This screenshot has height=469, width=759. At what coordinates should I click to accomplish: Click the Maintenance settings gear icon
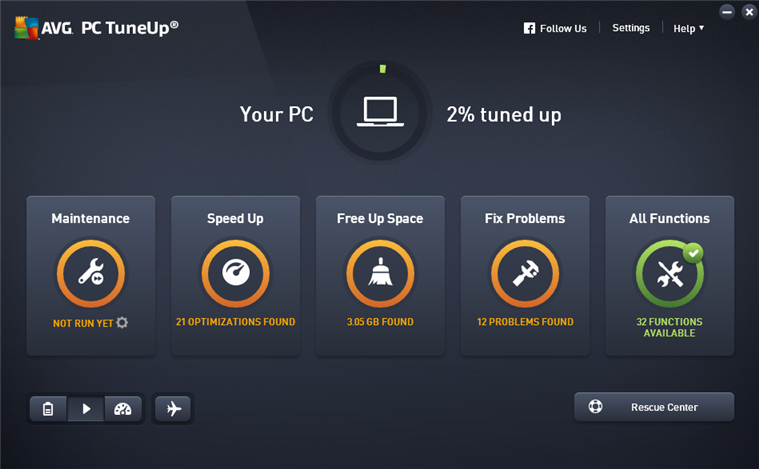coord(122,322)
